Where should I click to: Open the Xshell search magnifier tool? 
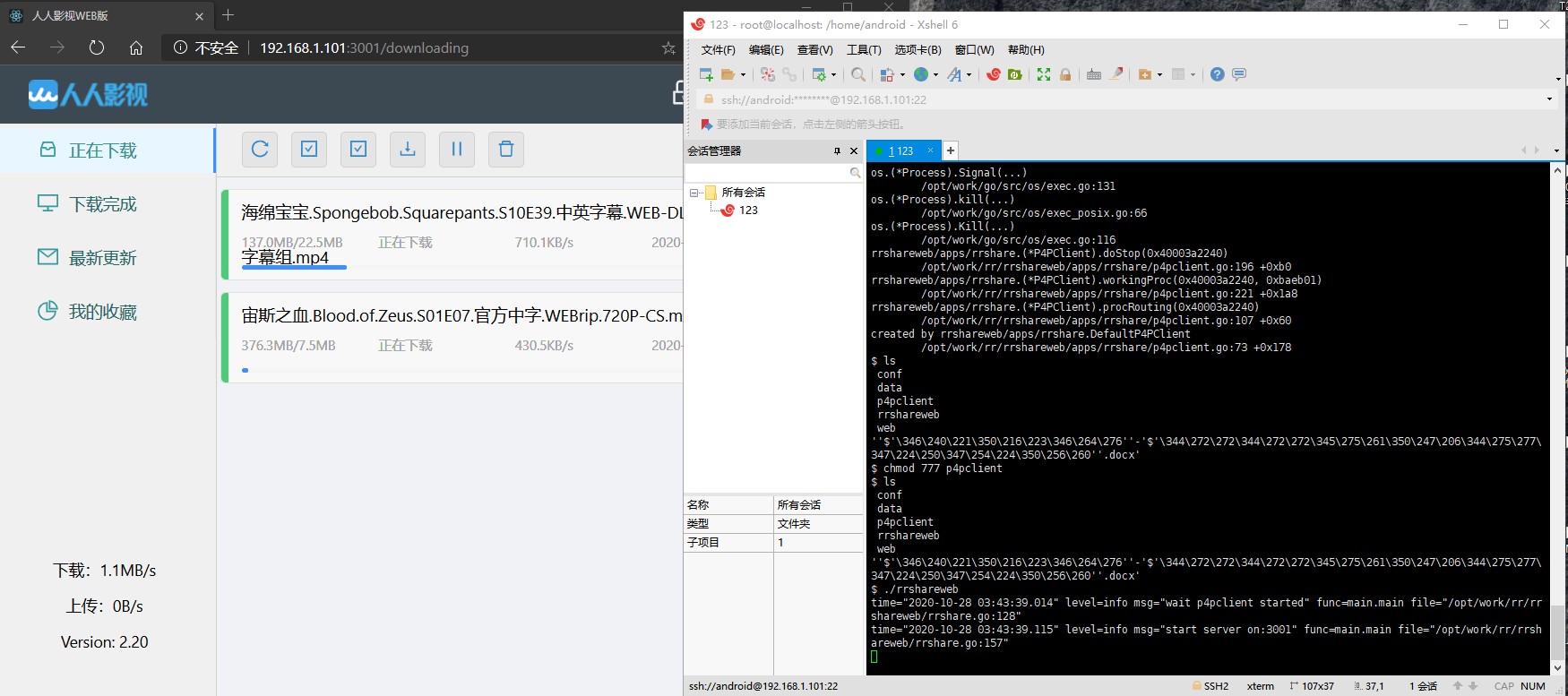pos(858,74)
